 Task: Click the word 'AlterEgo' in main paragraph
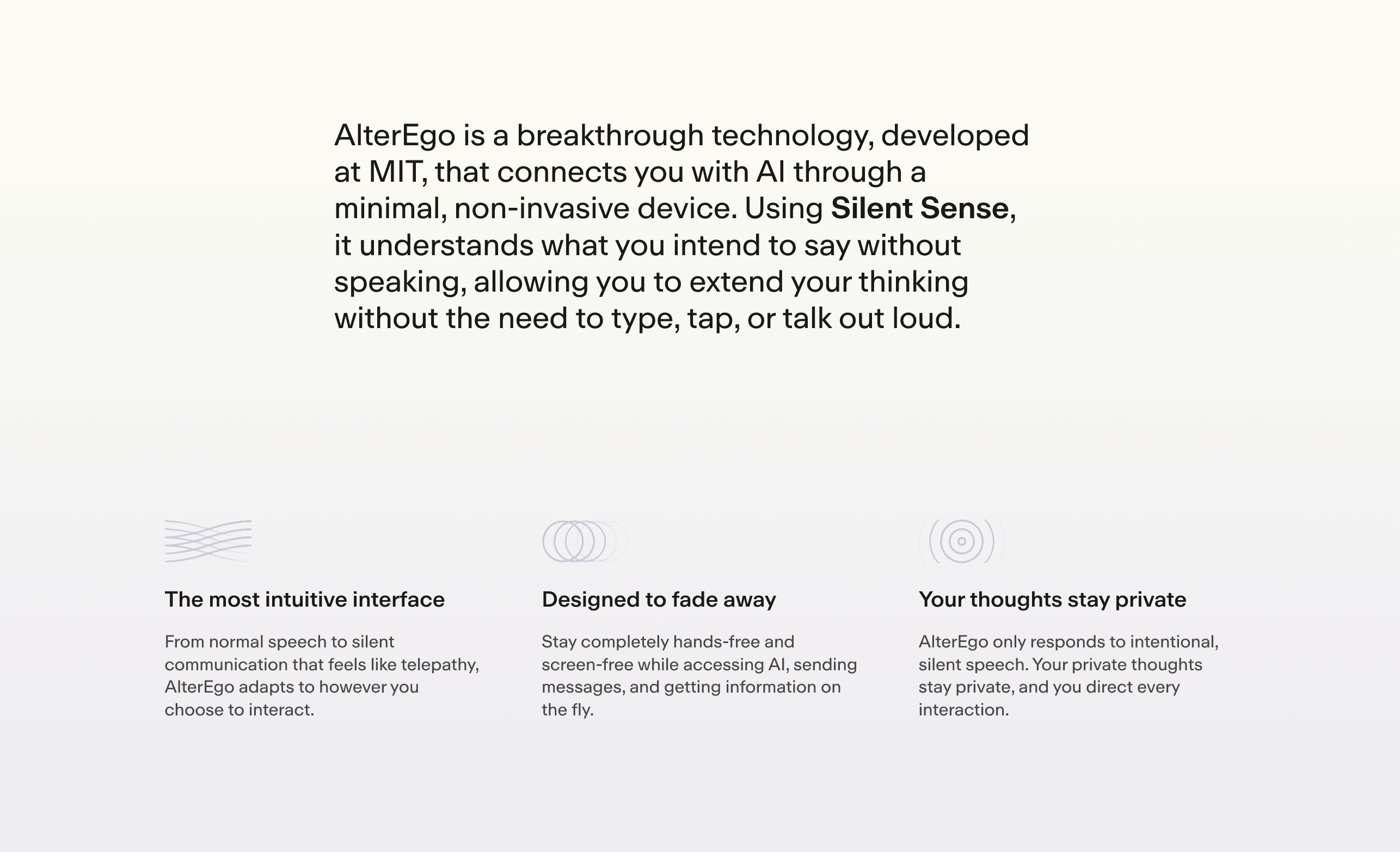click(395, 135)
